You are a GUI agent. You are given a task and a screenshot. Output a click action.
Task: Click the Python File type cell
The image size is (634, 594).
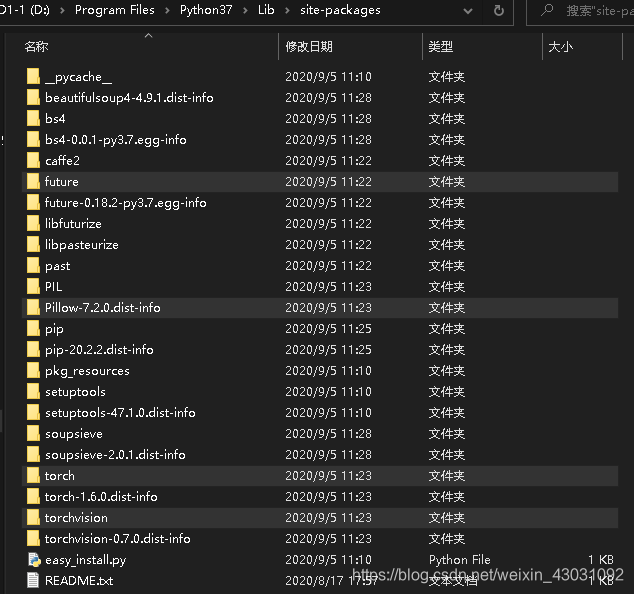tap(460, 560)
